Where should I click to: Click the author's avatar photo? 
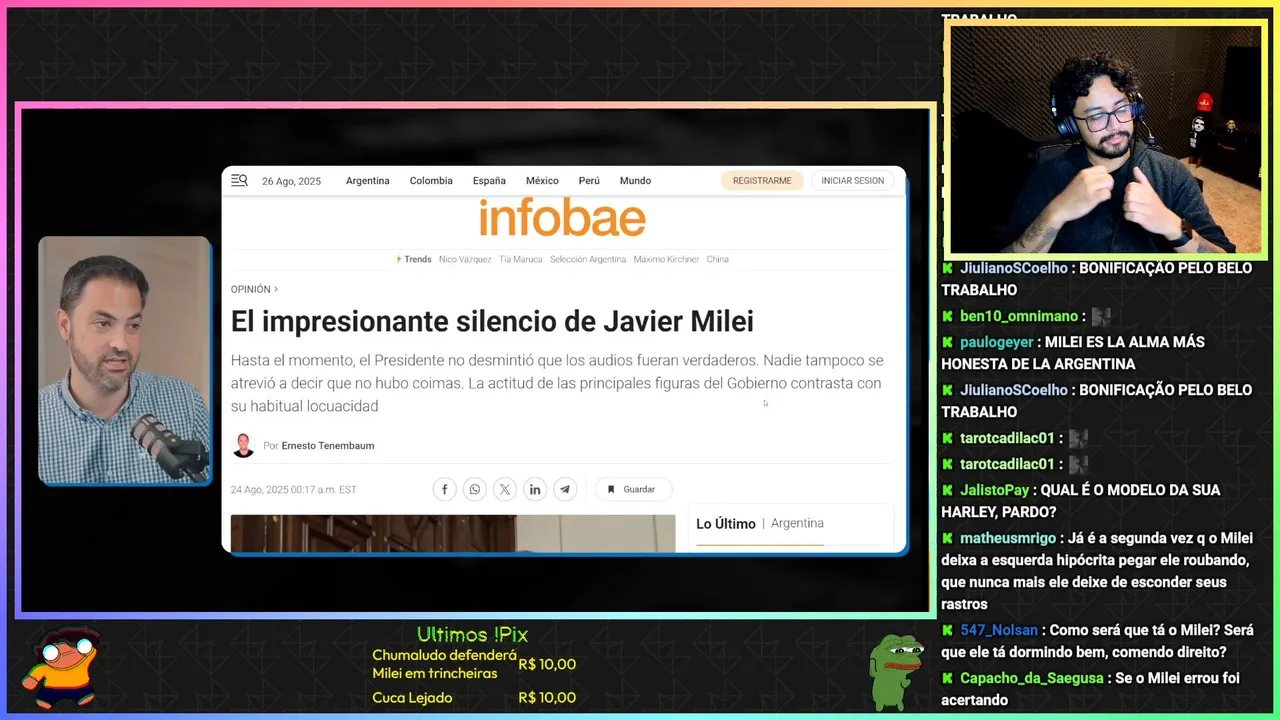(243, 446)
